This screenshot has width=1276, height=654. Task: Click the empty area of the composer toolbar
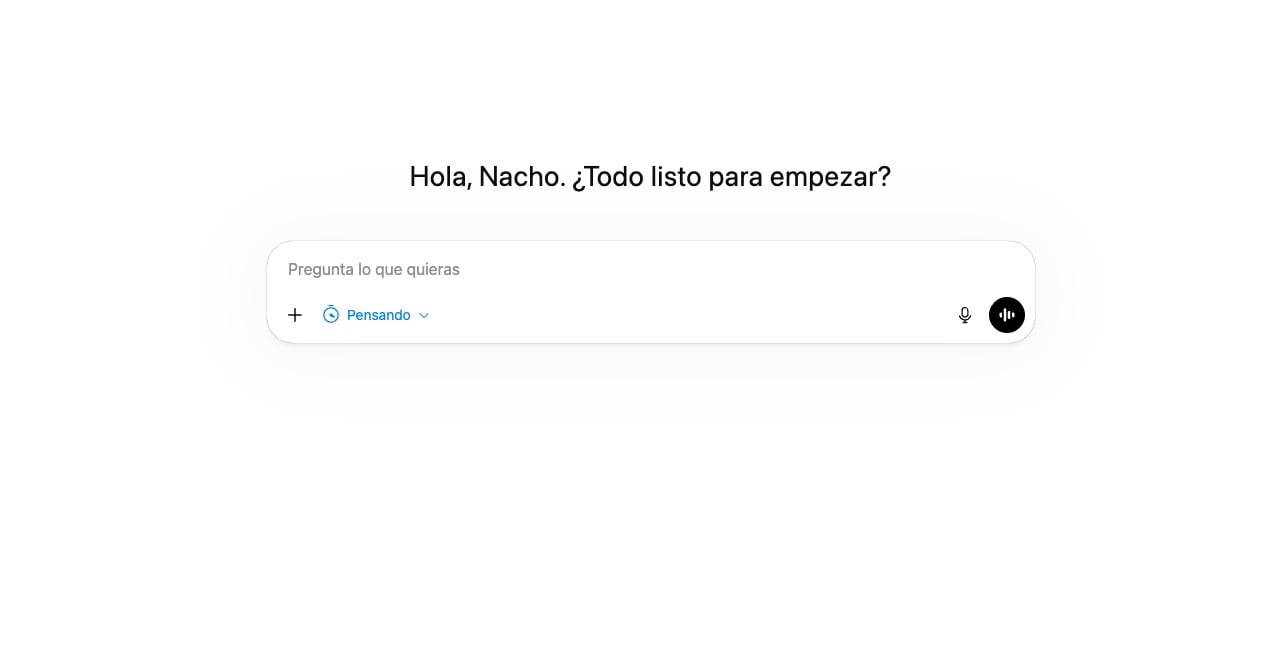pos(690,315)
